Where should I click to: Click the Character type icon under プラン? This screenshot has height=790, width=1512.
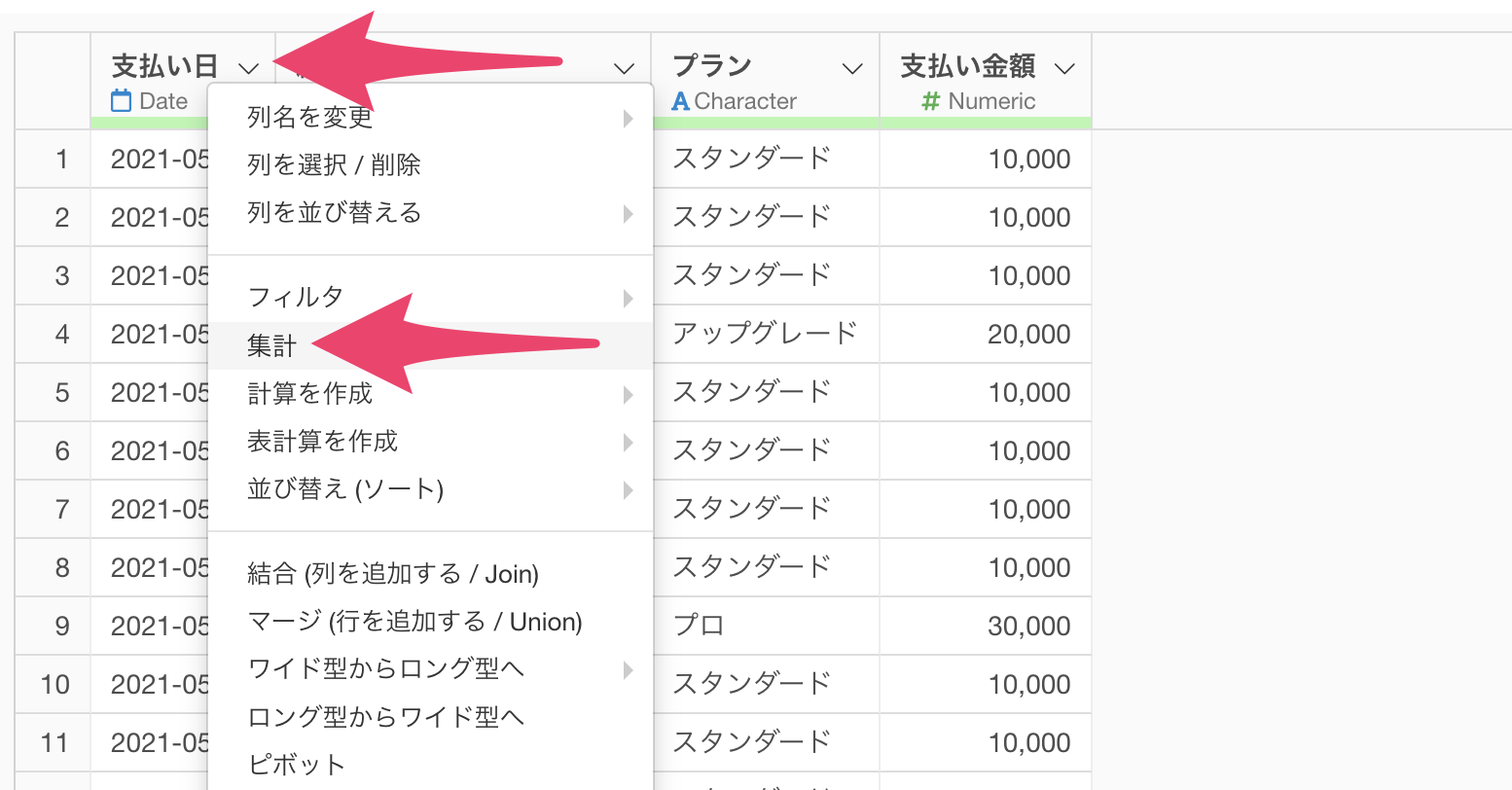pos(681,101)
